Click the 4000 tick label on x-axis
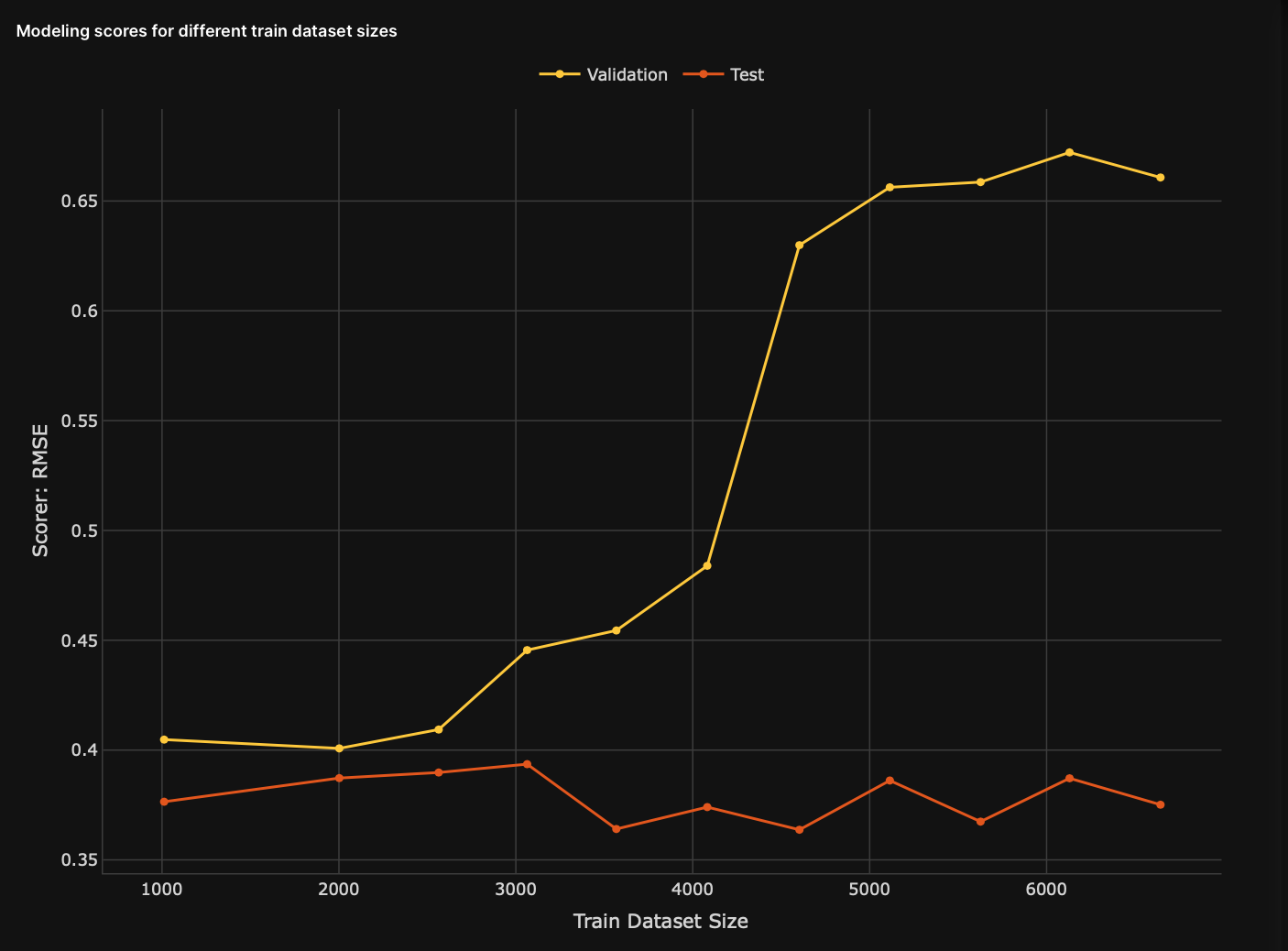1288x951 pixels. [x=693, y=889]
